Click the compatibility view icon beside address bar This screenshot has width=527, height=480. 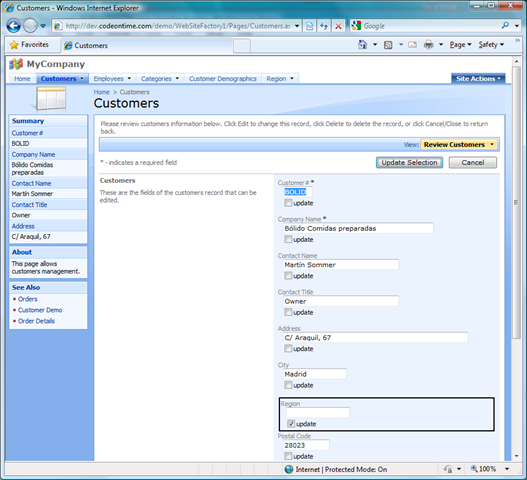(310, 26)
